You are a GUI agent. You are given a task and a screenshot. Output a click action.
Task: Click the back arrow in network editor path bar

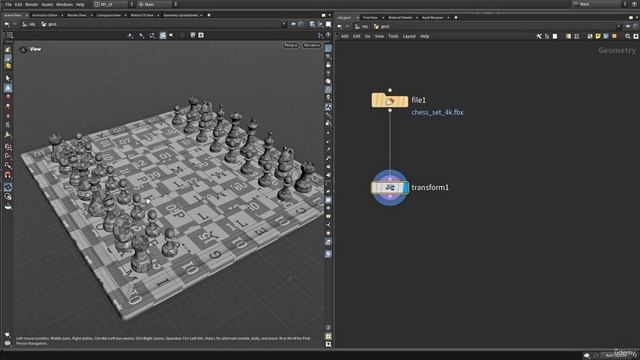pos(340,27)
